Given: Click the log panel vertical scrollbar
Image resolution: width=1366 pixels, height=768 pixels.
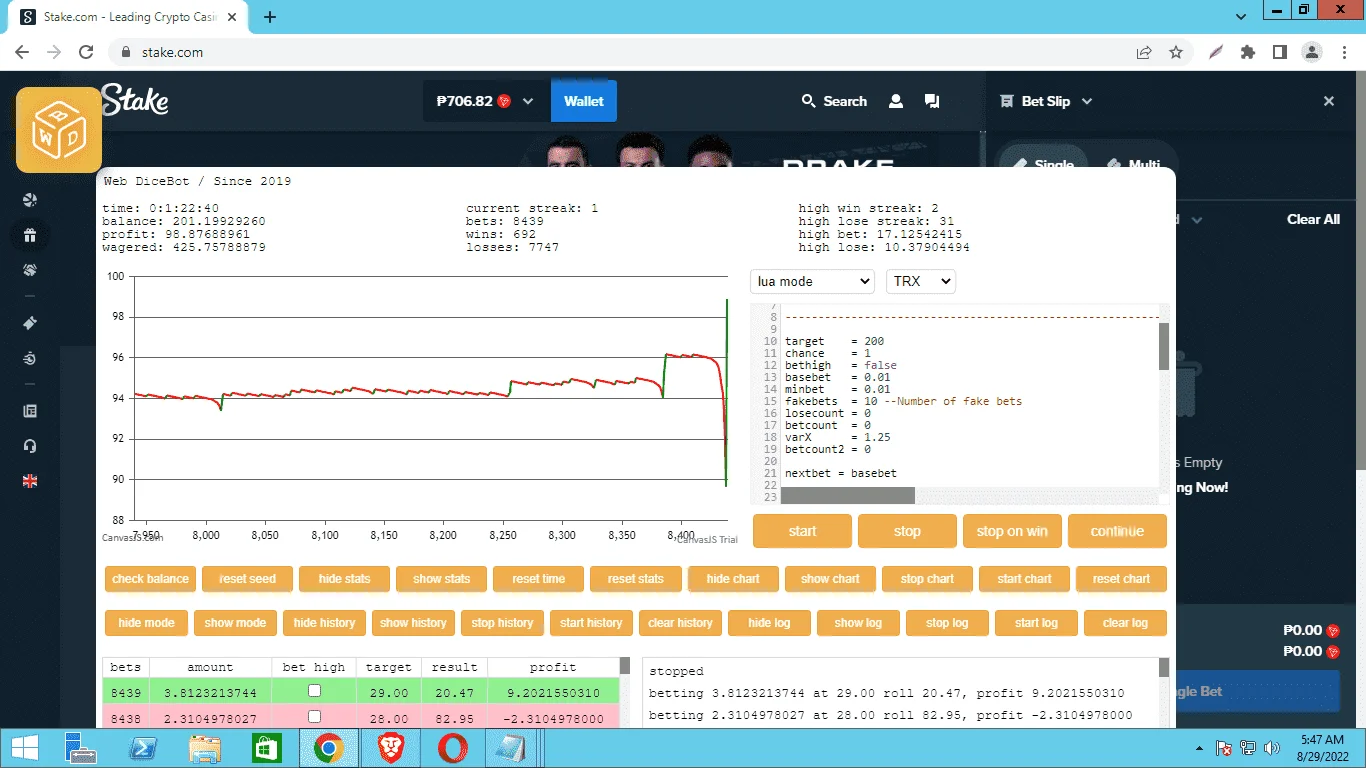Looking at the screenshot, I should coord(1164,668).
